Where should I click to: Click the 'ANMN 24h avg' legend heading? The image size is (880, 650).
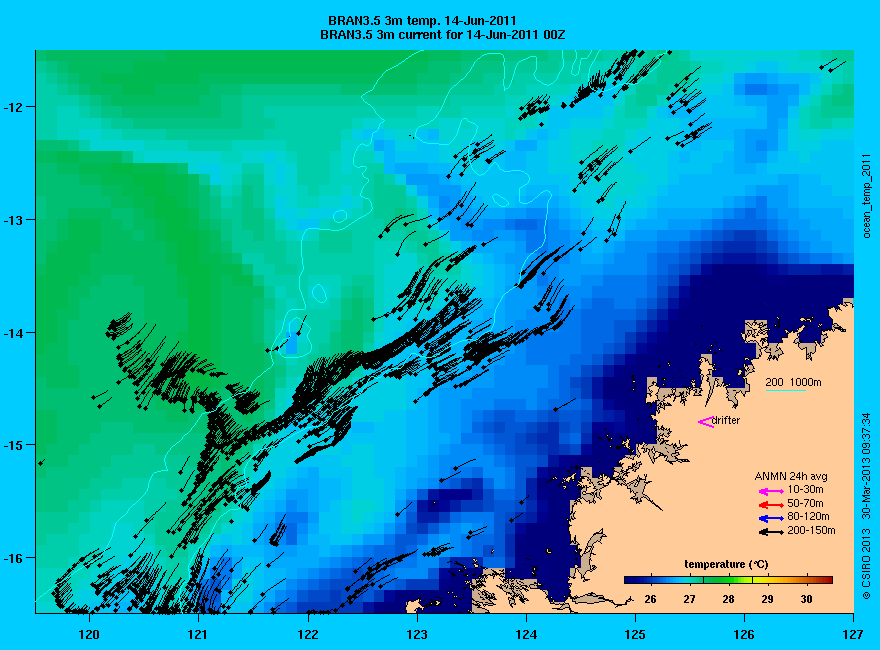pyautogui.click(x=791, y=477)
